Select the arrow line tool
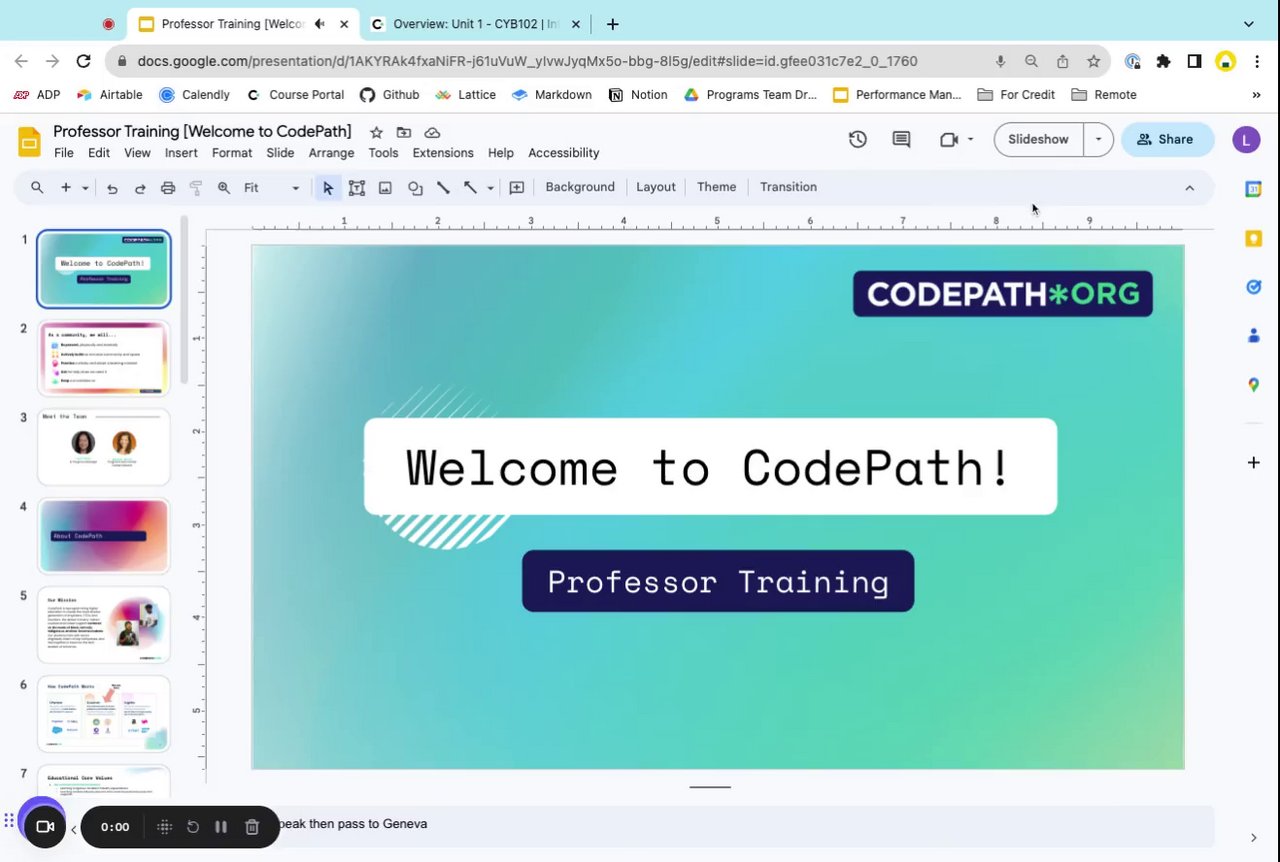Screen dimensions: 1280x862 (x=470, y=188)
